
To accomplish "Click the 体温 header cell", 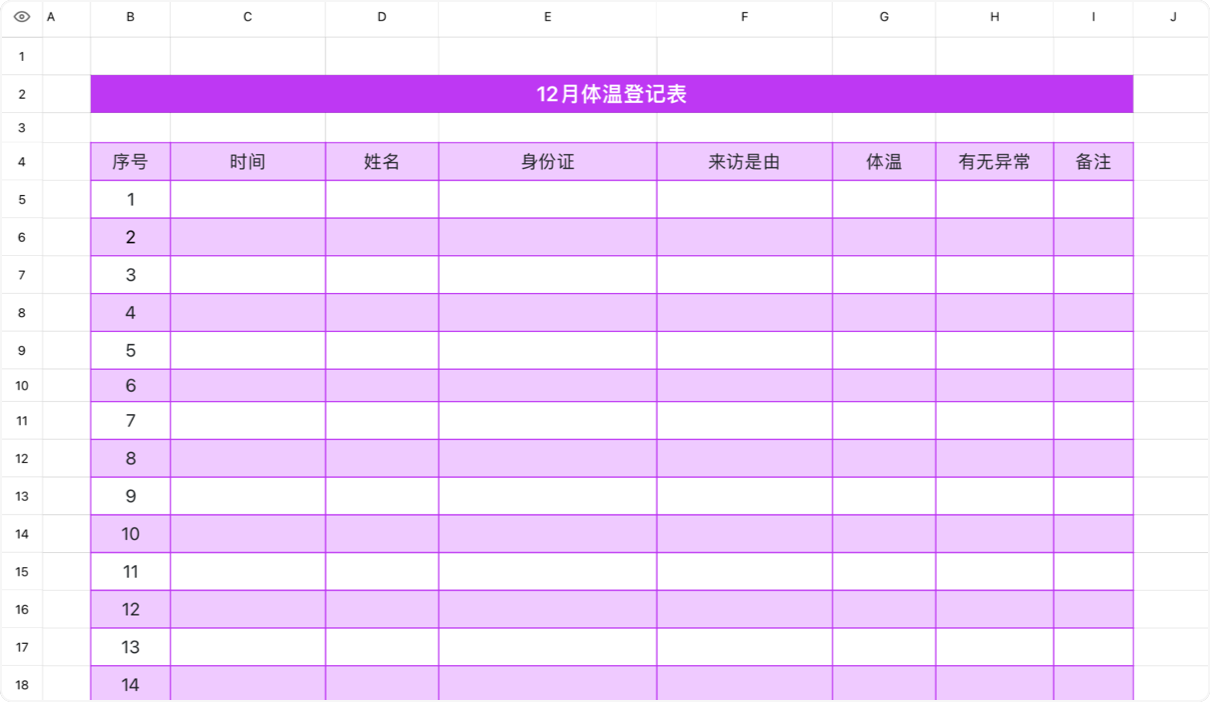I will coord(884,162).
